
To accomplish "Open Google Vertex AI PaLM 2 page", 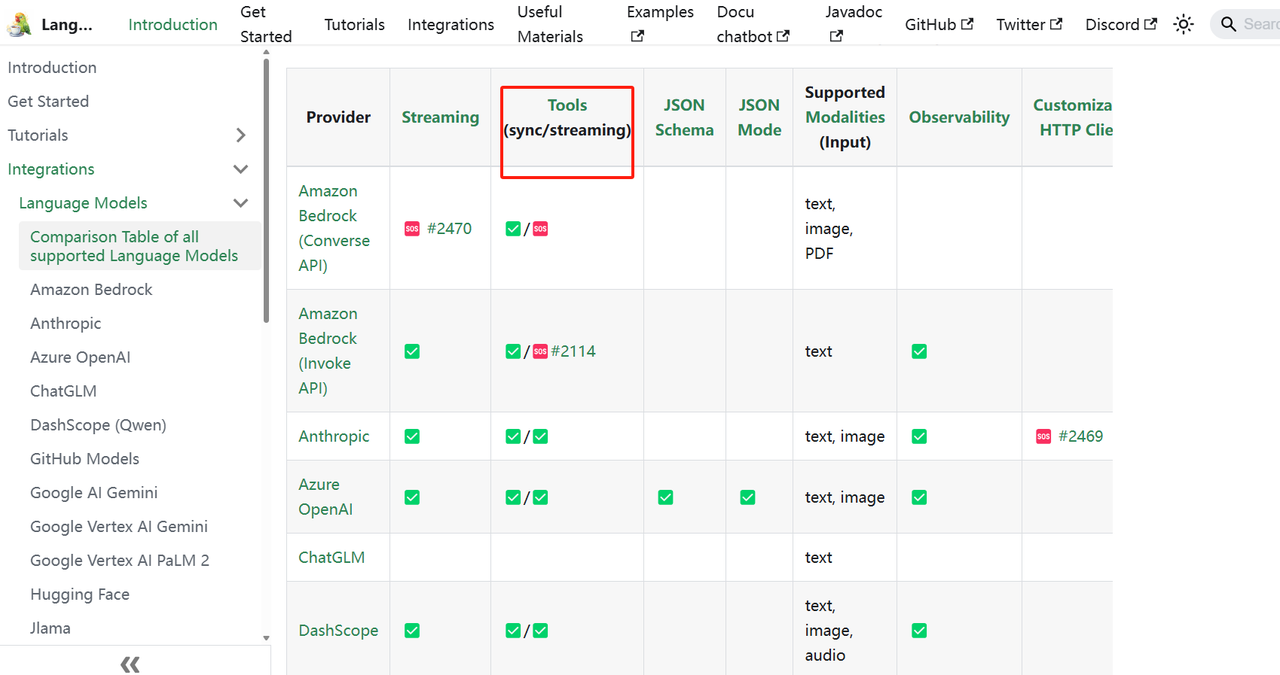I will click(x=120, y=561).
